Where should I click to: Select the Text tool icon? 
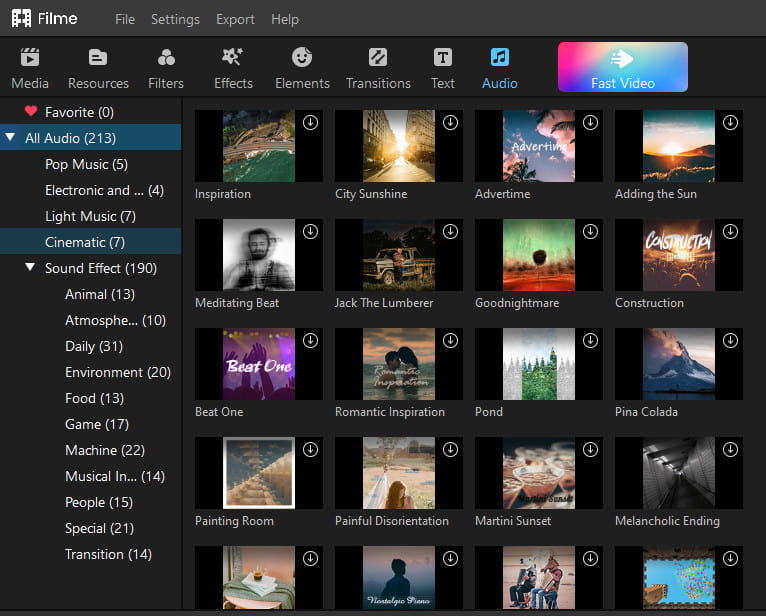coord(443,58)
